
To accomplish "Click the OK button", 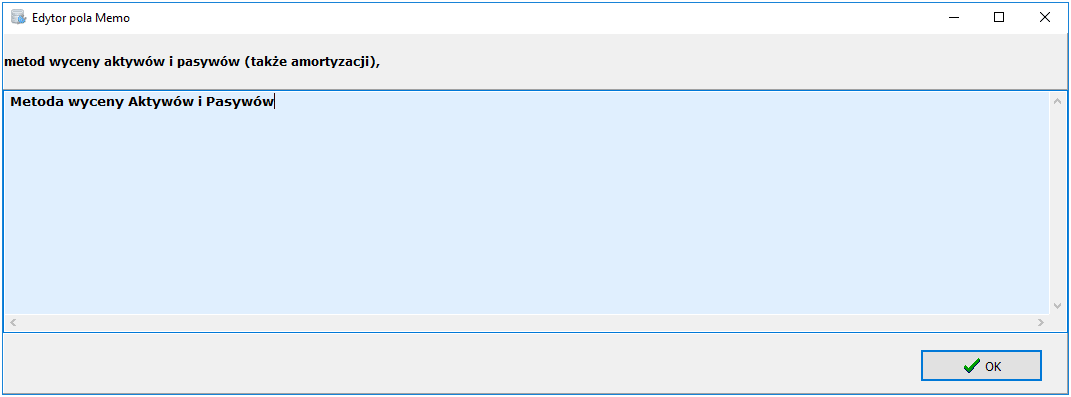I will pos(981,366).
